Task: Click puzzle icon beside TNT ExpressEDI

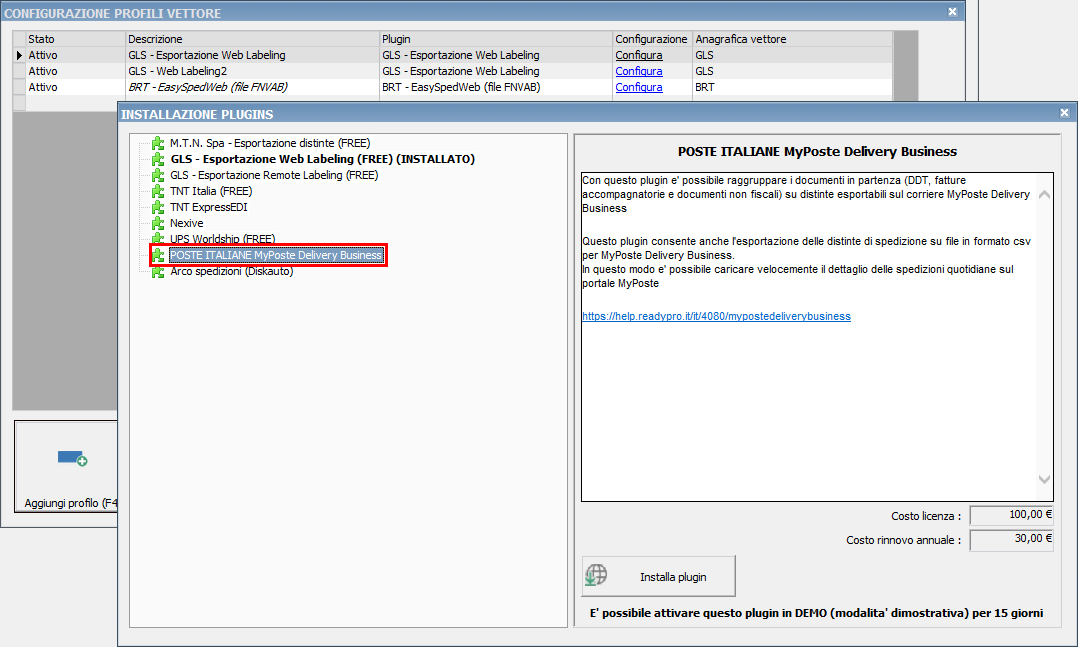Action: click(158, 207)
